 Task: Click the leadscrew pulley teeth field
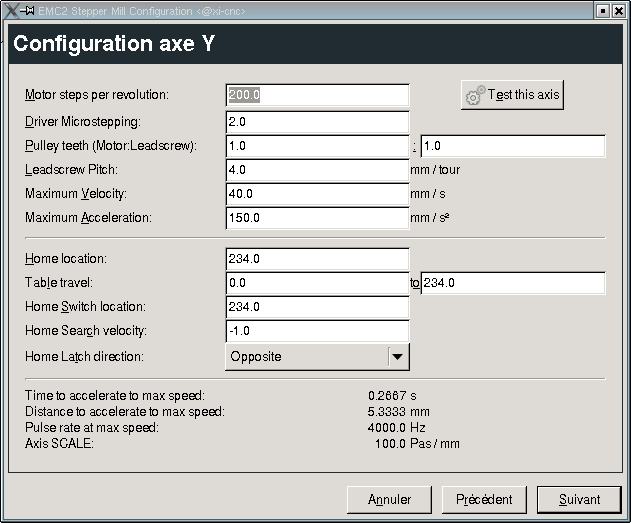tap(513, 146)
